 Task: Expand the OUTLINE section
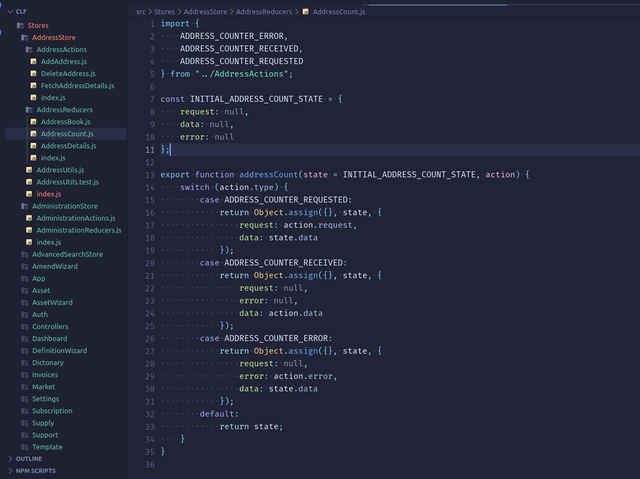click(x=29, y=459)
